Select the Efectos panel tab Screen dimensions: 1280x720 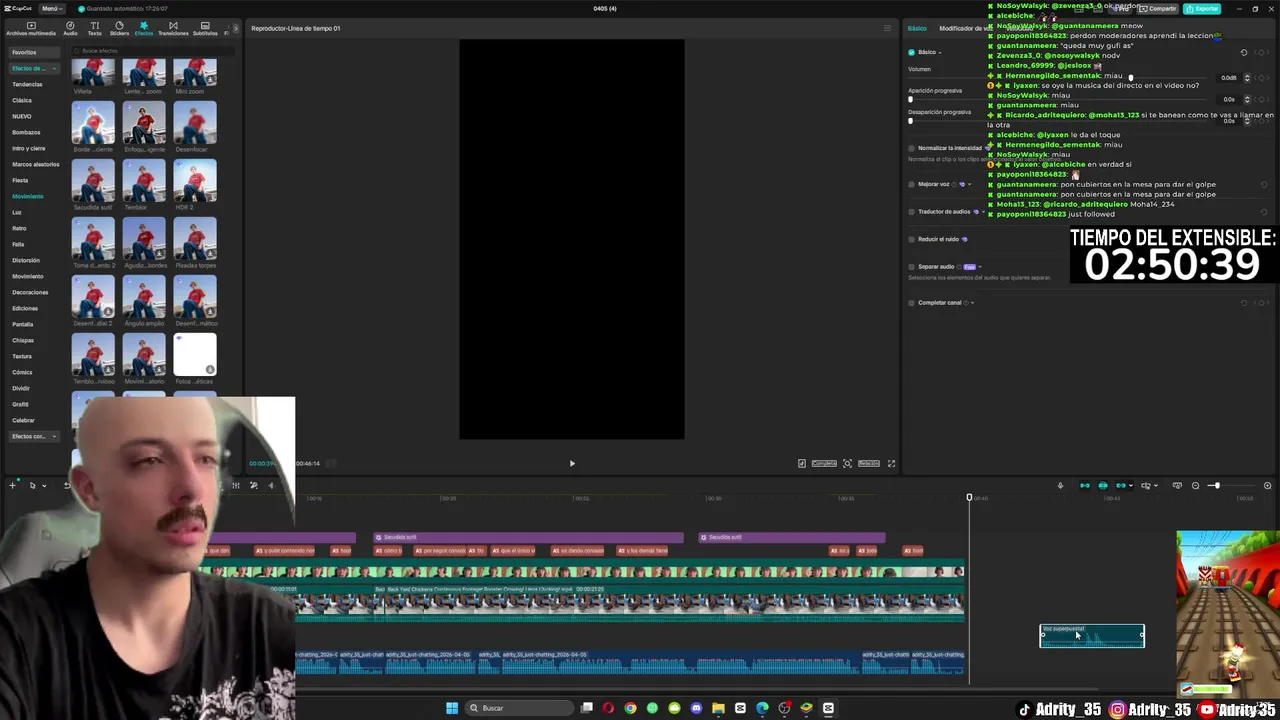144,28
